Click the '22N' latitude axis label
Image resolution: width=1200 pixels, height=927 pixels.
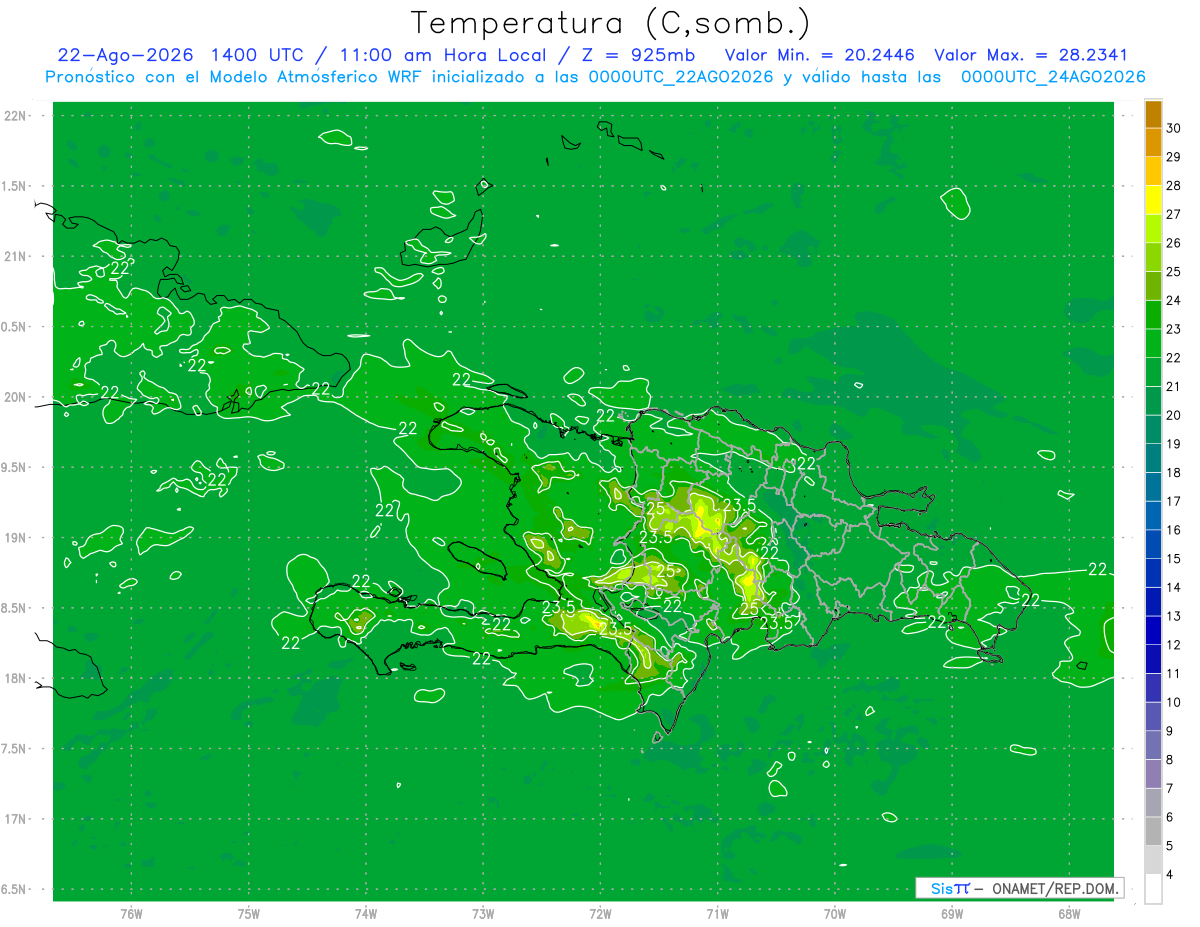click(x=16, y=116)
